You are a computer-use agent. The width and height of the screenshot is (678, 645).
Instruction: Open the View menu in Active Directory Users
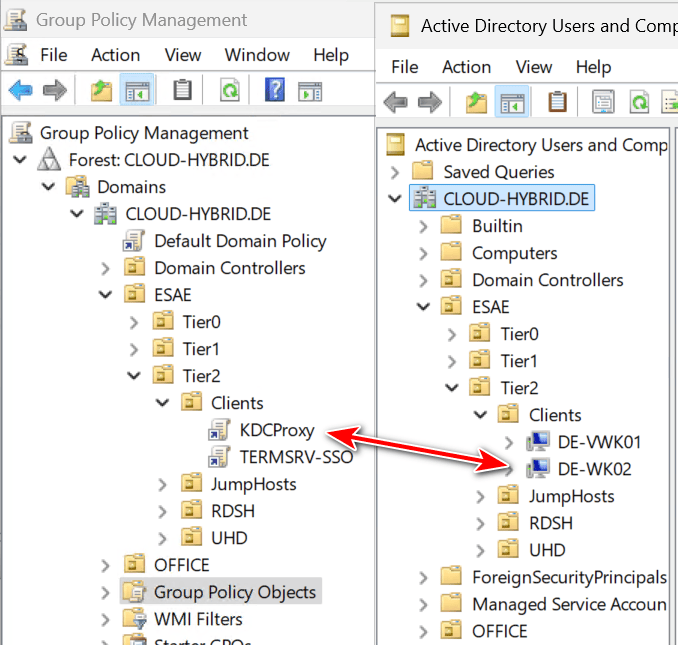(x=534, y=67)
